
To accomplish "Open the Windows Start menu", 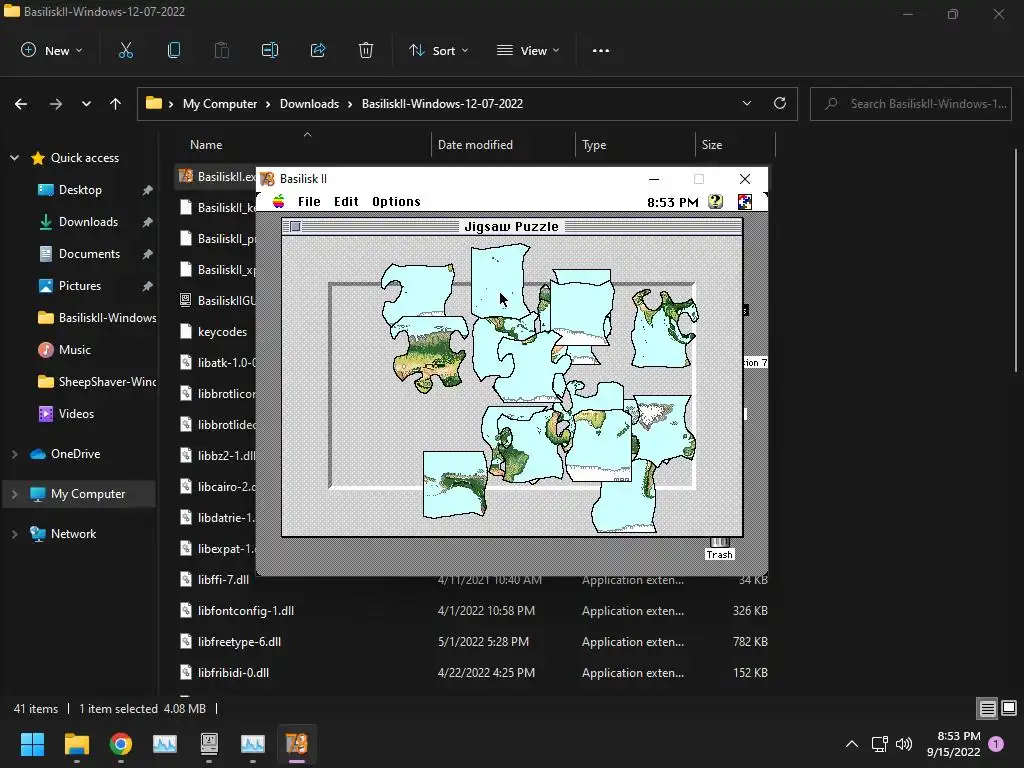I will click(32, 744).
